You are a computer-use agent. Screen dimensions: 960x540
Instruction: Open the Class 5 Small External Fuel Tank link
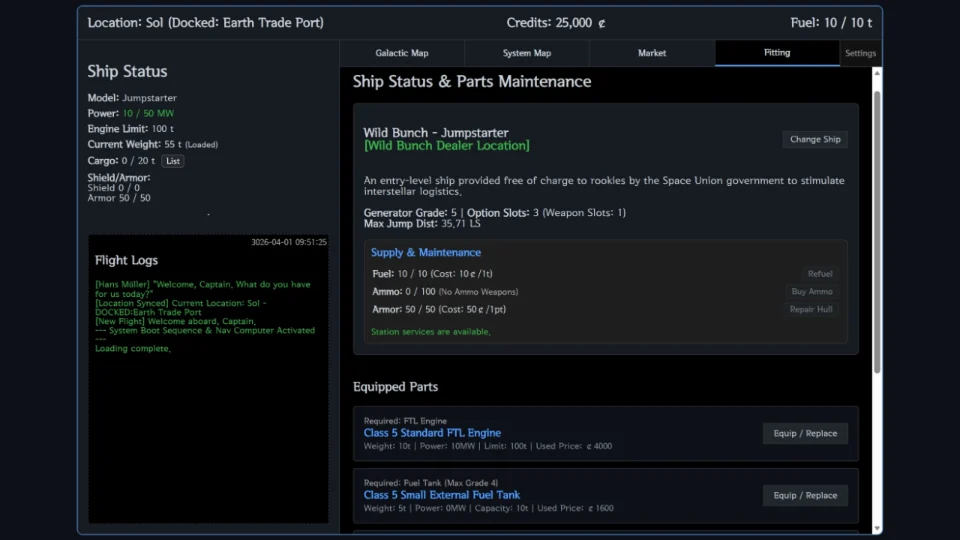(x=442, y=495)
